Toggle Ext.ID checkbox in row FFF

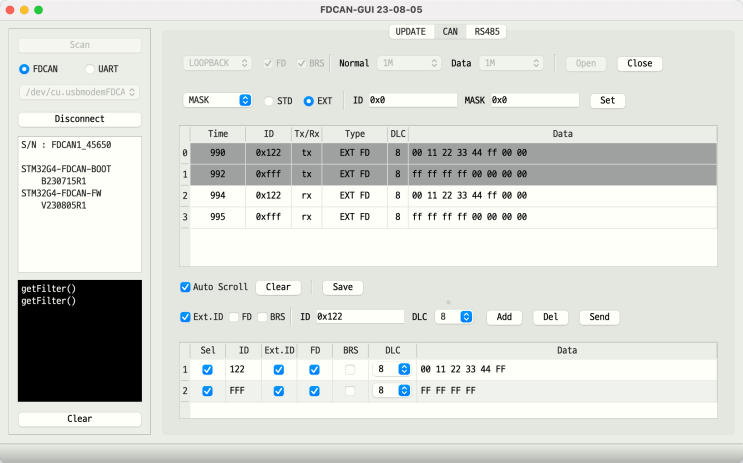point(279,391)
